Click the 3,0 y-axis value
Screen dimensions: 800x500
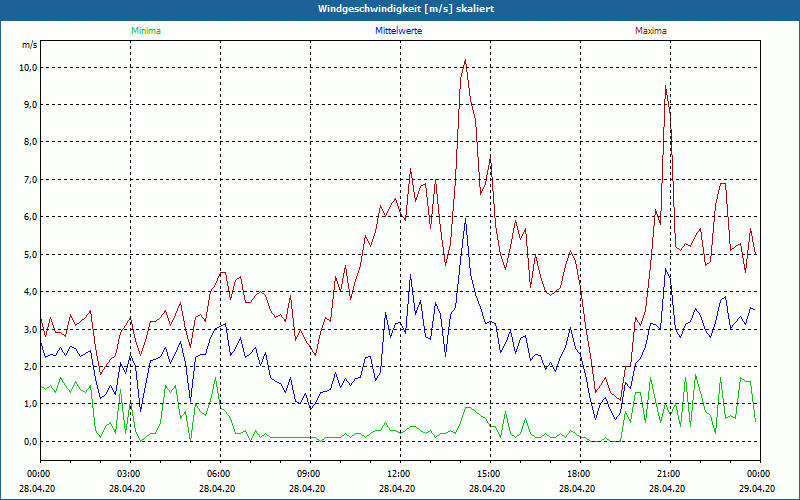pos(30,329)
